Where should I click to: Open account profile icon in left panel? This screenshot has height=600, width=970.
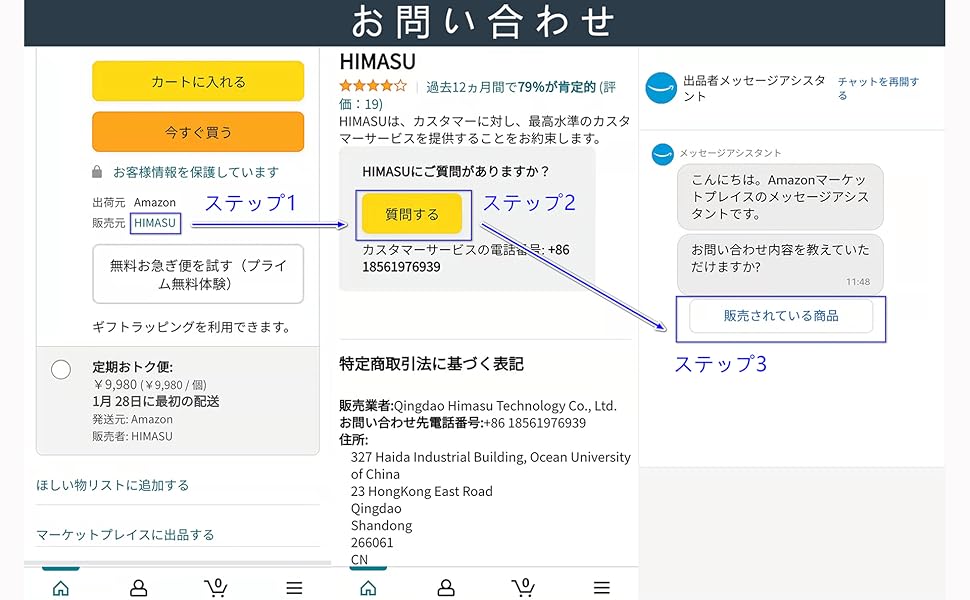point(139,588)
